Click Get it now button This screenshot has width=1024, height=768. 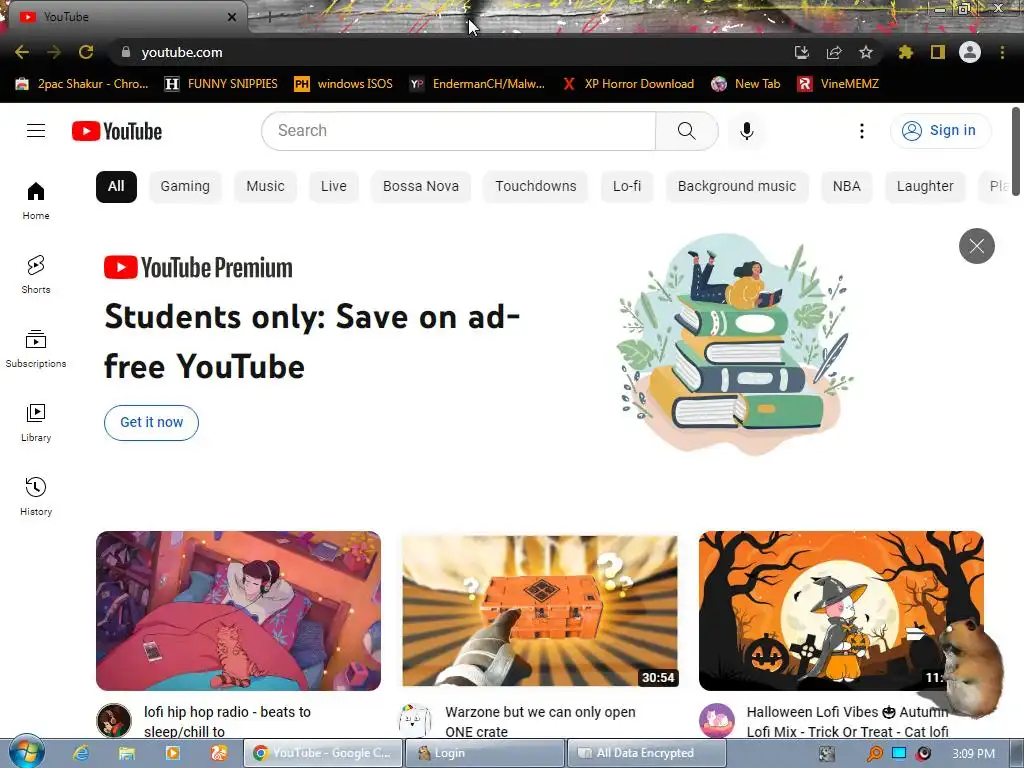point(152,423)
